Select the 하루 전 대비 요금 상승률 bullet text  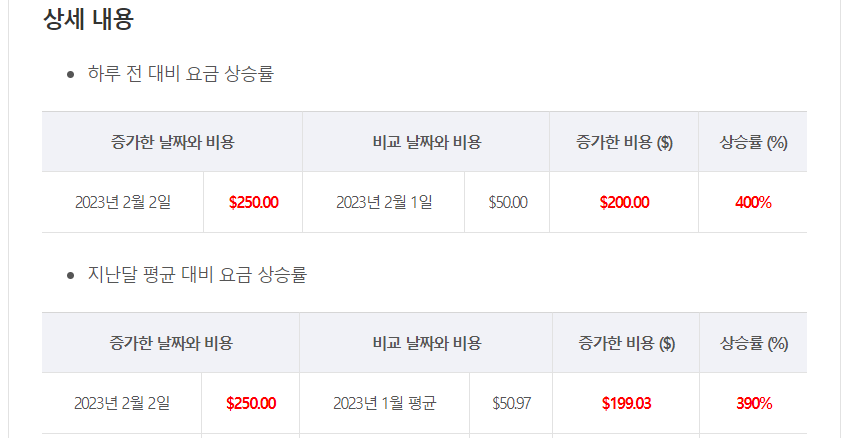[181, 73]
